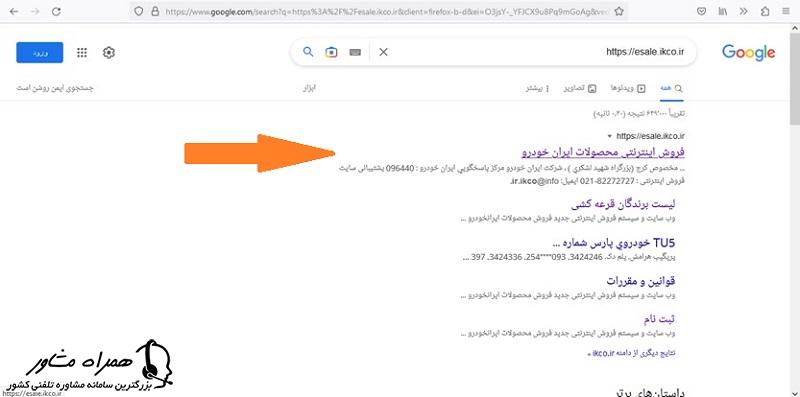Open the قوانین و مقررات sitelink
This screenshot has width=800, height=397.
pos(641,281)
